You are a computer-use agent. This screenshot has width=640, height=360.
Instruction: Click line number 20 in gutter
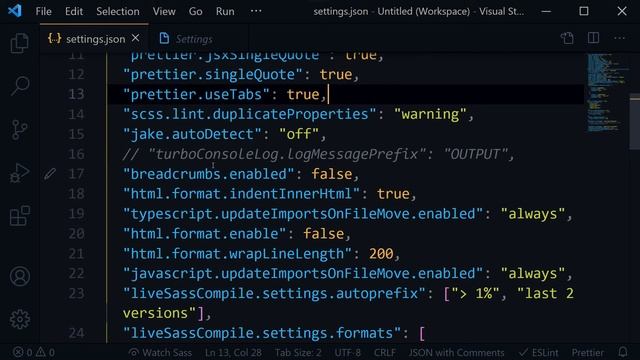click(76, 234)
